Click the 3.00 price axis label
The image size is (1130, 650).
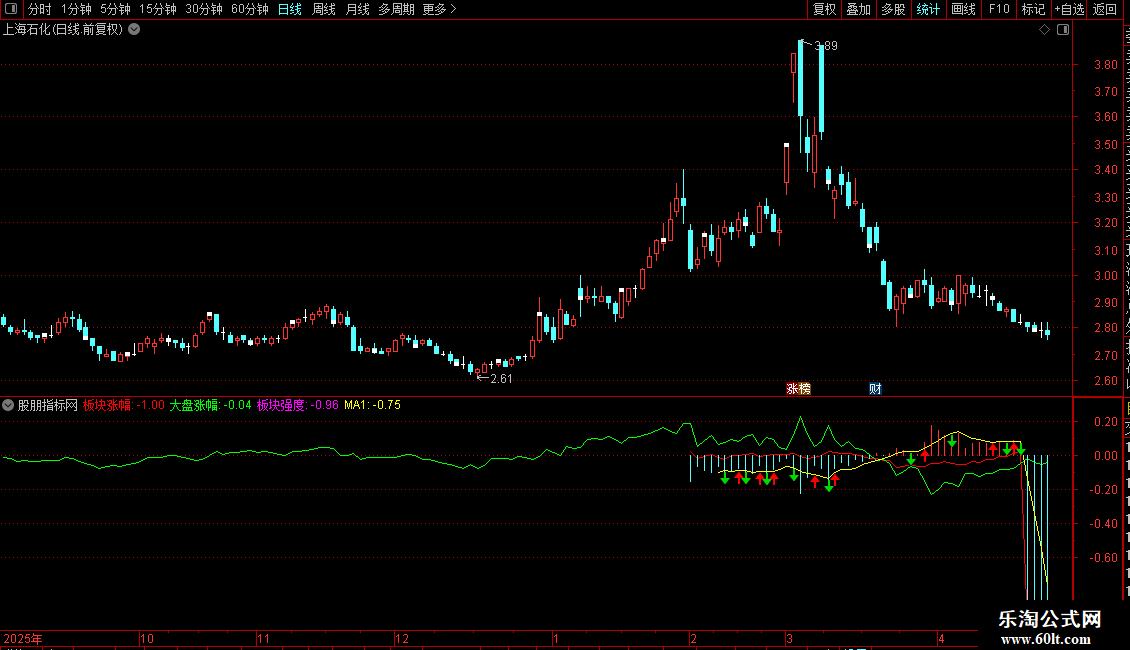click(x=1105, y=275)
